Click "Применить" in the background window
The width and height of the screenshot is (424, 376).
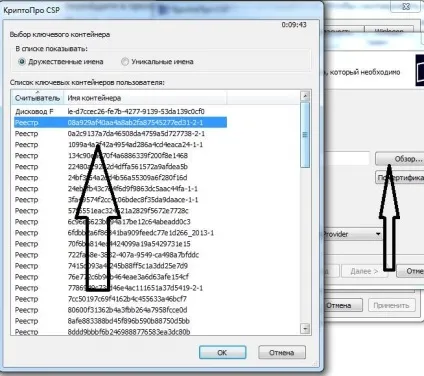tap(392, 305)
